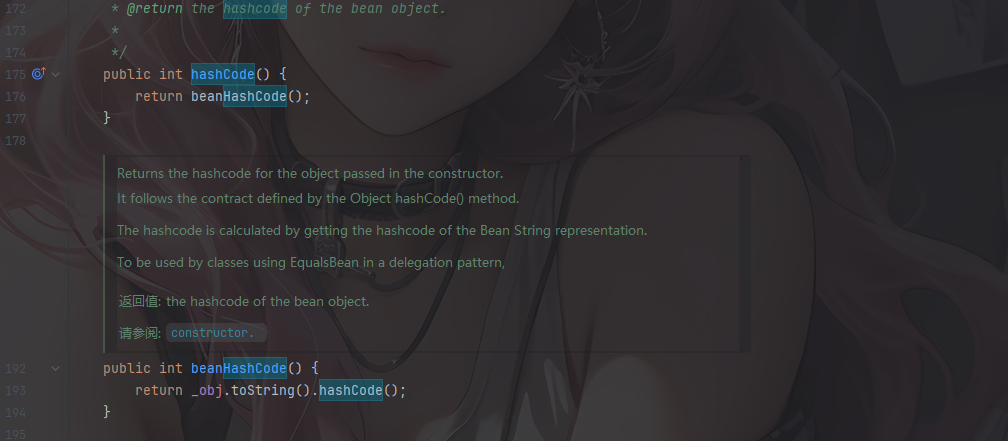Click the hashCode method name declaration
This screenshot has width=1008, height=441.
point(222,75)
